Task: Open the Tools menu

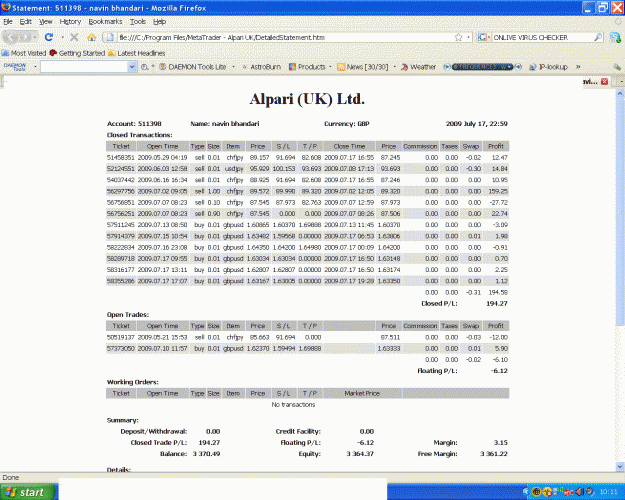Action: pos(138,22)
